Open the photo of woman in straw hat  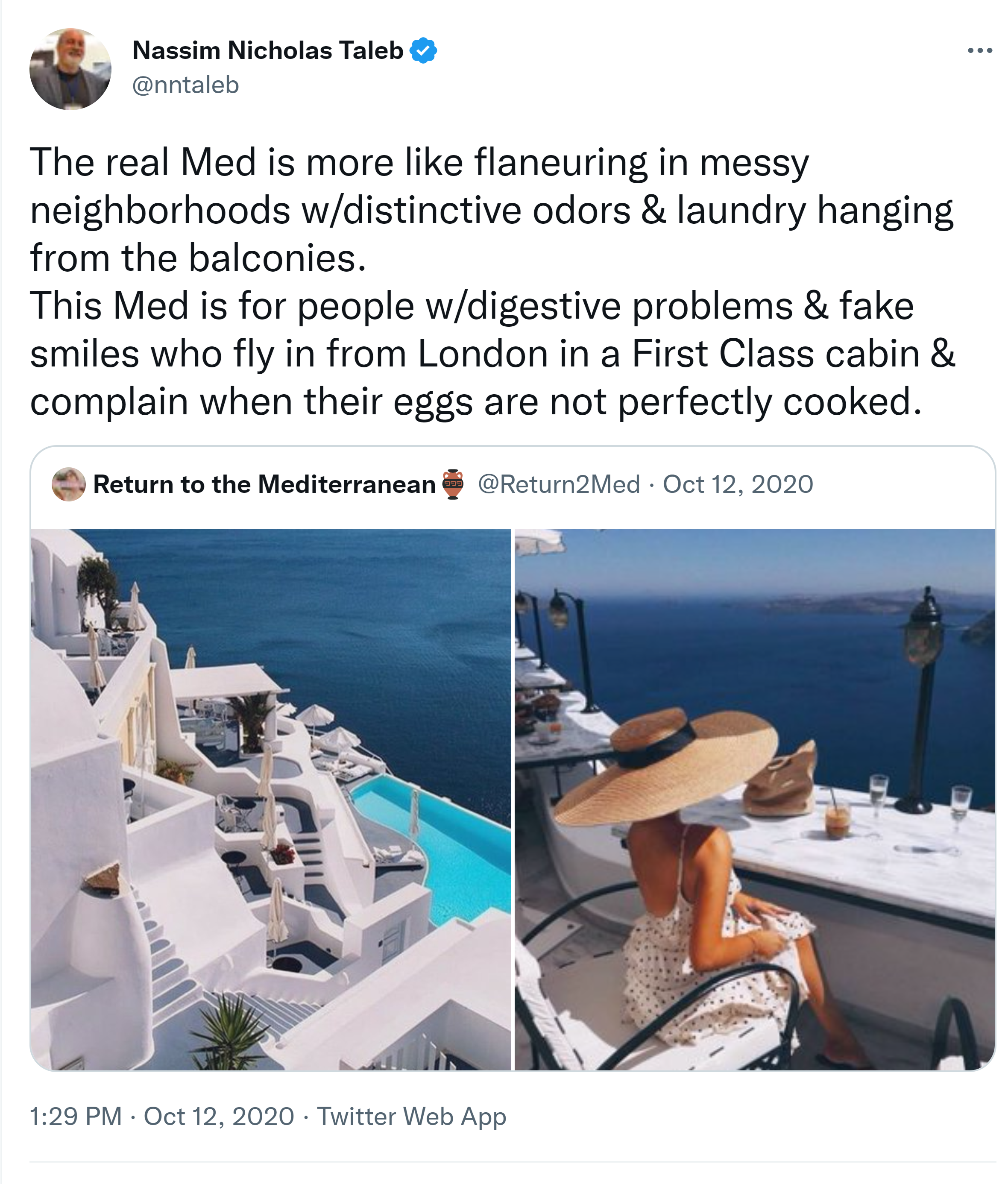(x=754, y=800)
